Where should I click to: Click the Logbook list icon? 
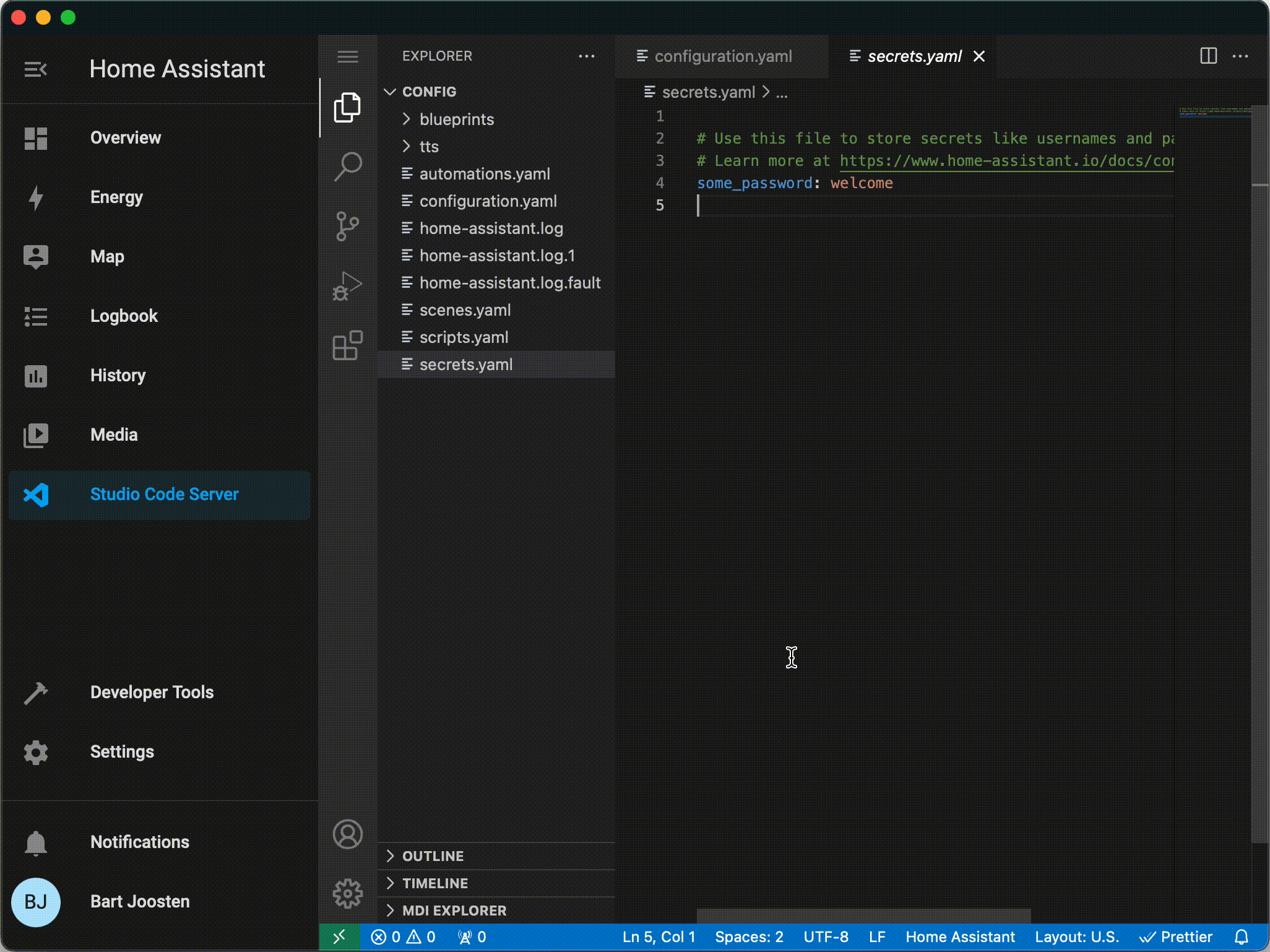point(36,316)
